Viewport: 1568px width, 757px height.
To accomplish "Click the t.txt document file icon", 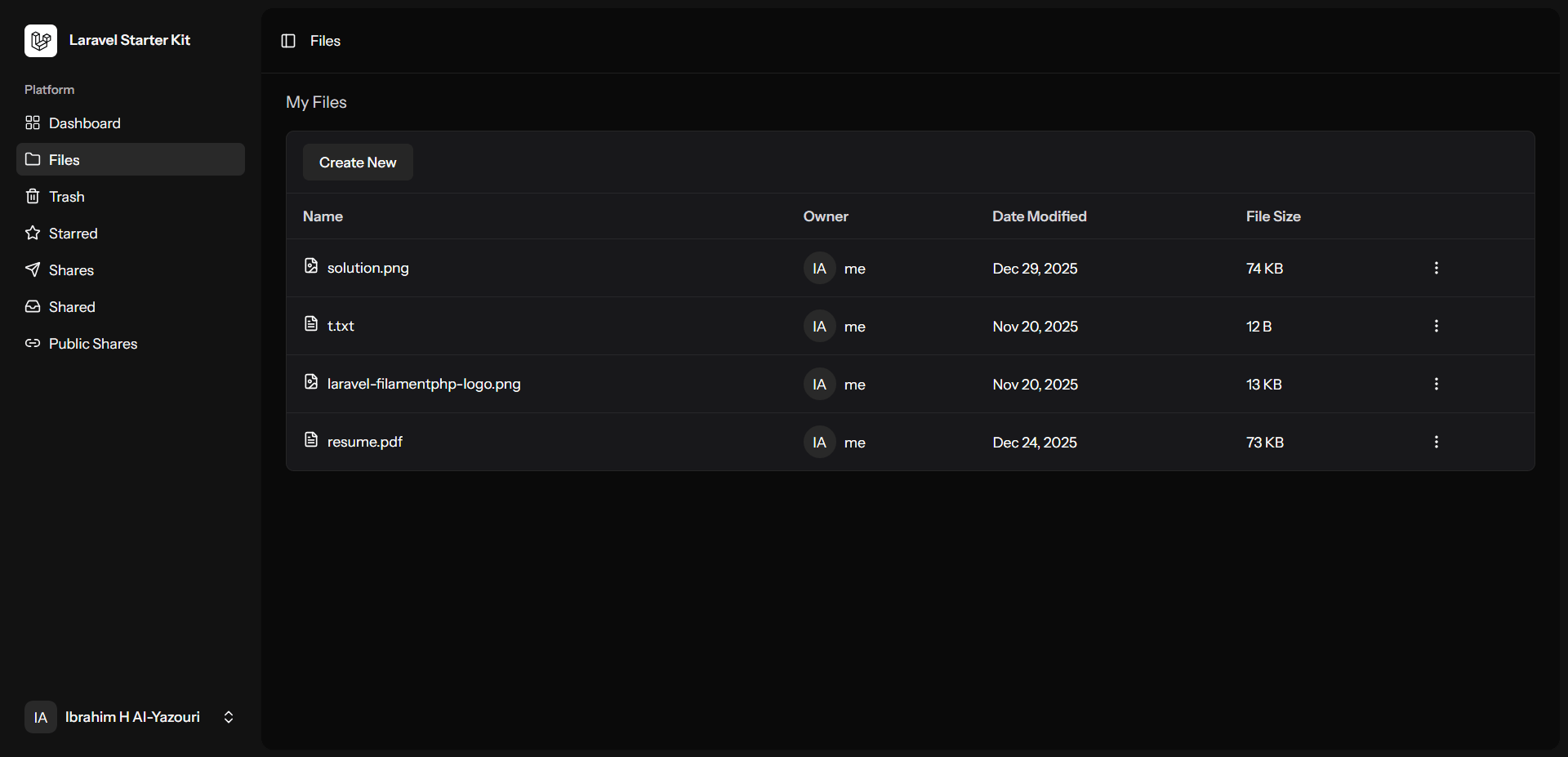I will tap(311, 323).
